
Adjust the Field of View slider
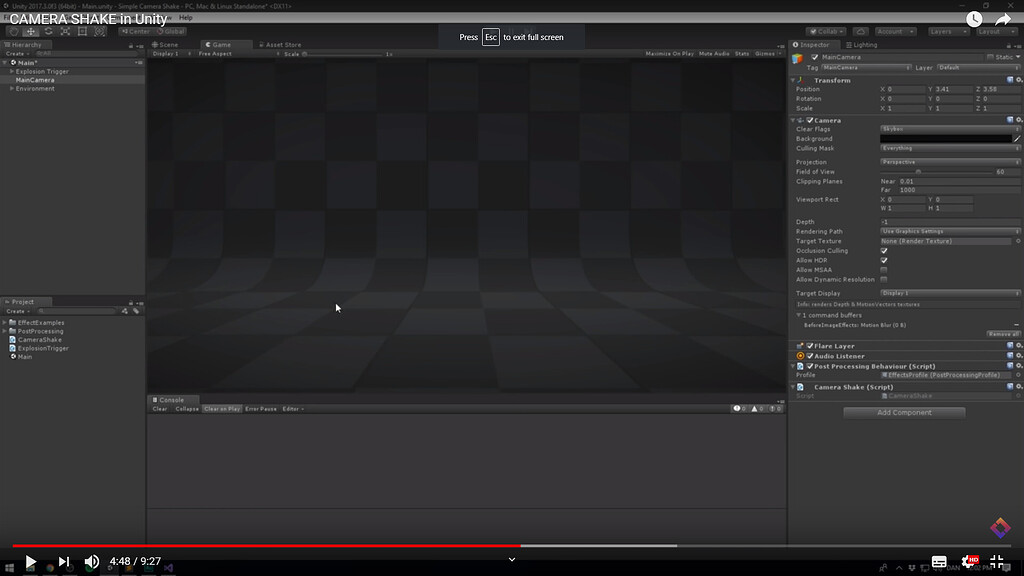pos(918,172)
